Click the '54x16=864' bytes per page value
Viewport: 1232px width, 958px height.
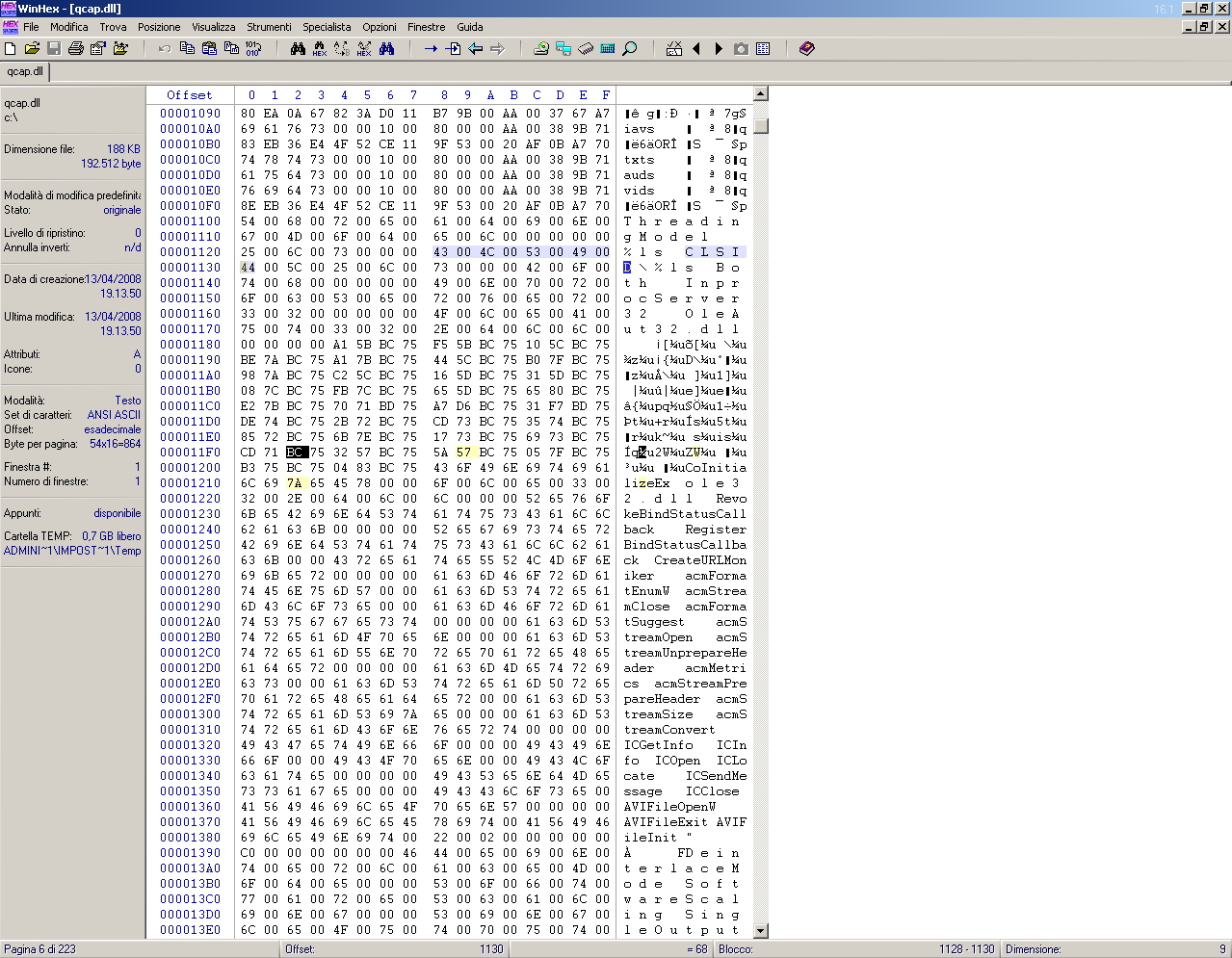pos(116,444)
